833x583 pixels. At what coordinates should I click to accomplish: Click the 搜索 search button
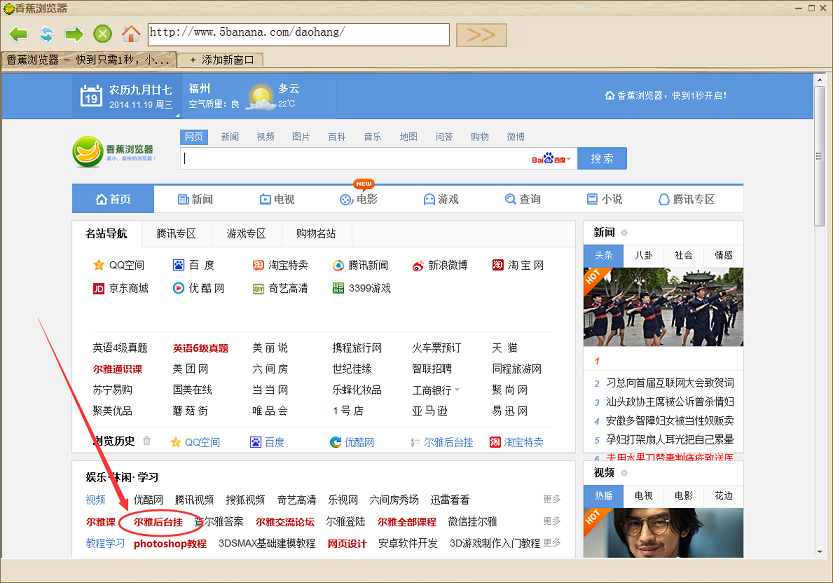point(602,158)
